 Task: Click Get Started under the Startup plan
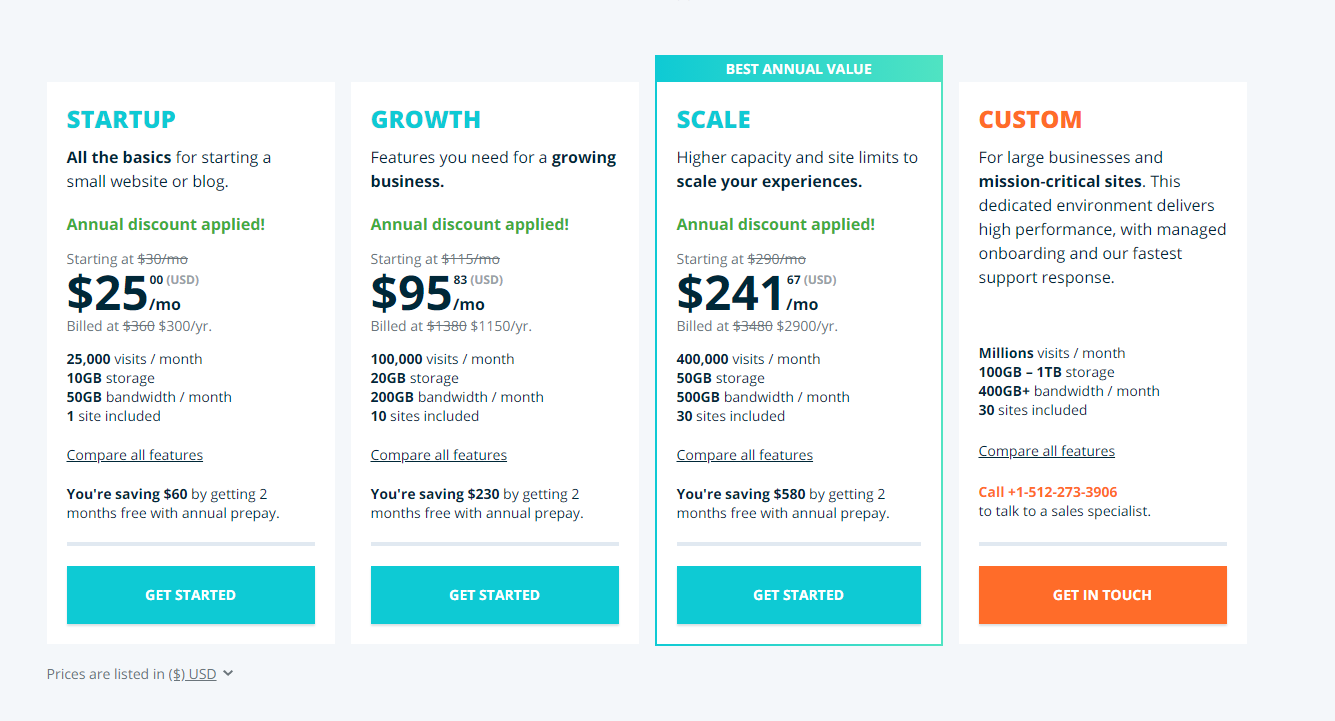pos(190,595)
